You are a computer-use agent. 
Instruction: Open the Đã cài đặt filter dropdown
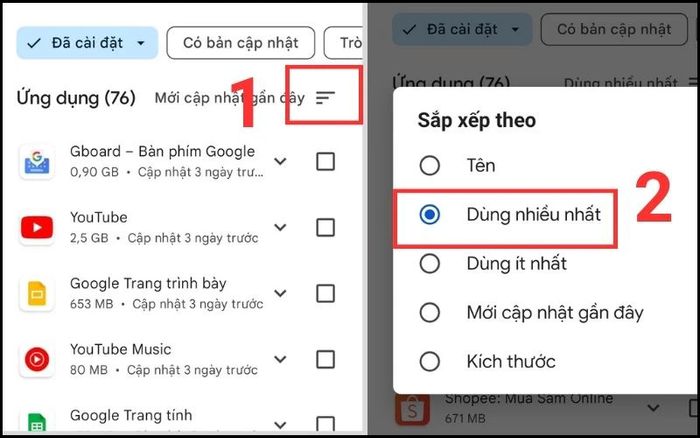point(87,43)
